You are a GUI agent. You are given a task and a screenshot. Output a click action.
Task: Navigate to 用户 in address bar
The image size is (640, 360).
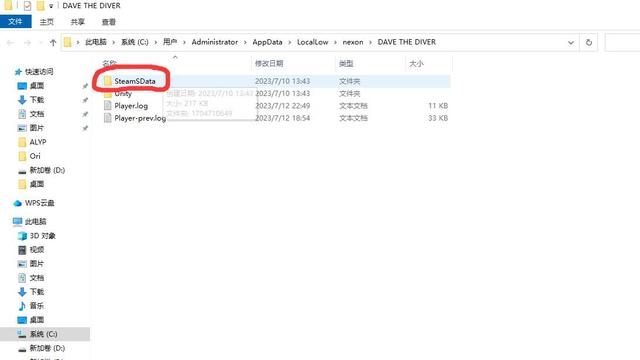pos(170,42)
